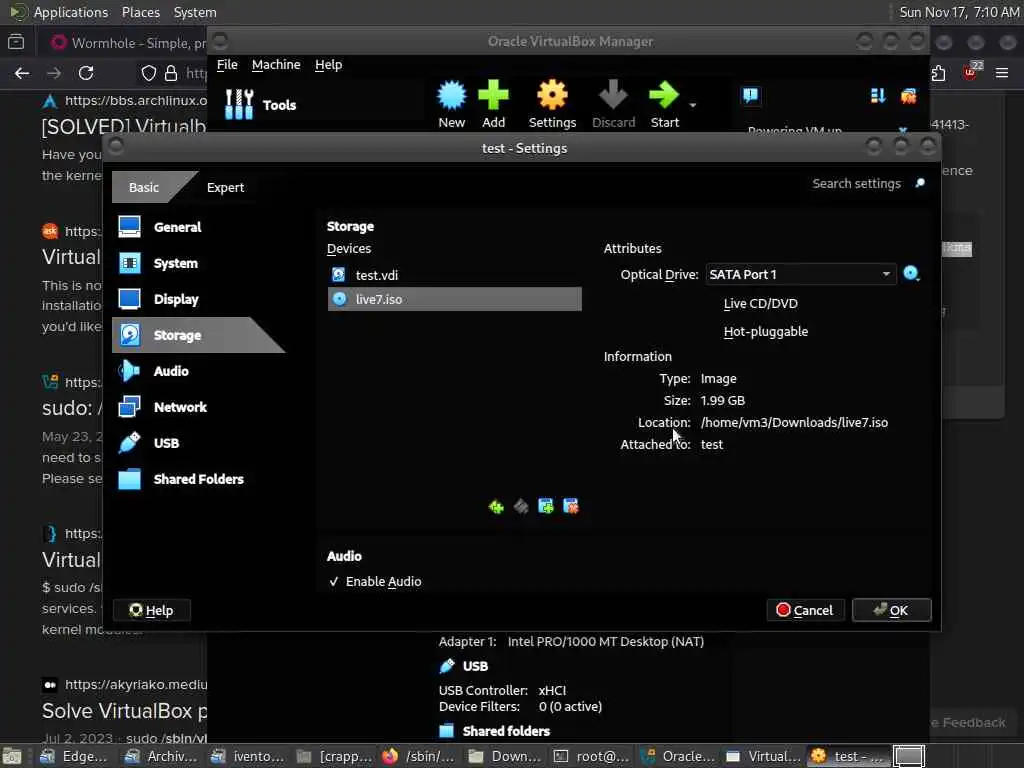Click the Search settings field
Viewport: 1024px width, 768px height.
[x=856, y=184]
